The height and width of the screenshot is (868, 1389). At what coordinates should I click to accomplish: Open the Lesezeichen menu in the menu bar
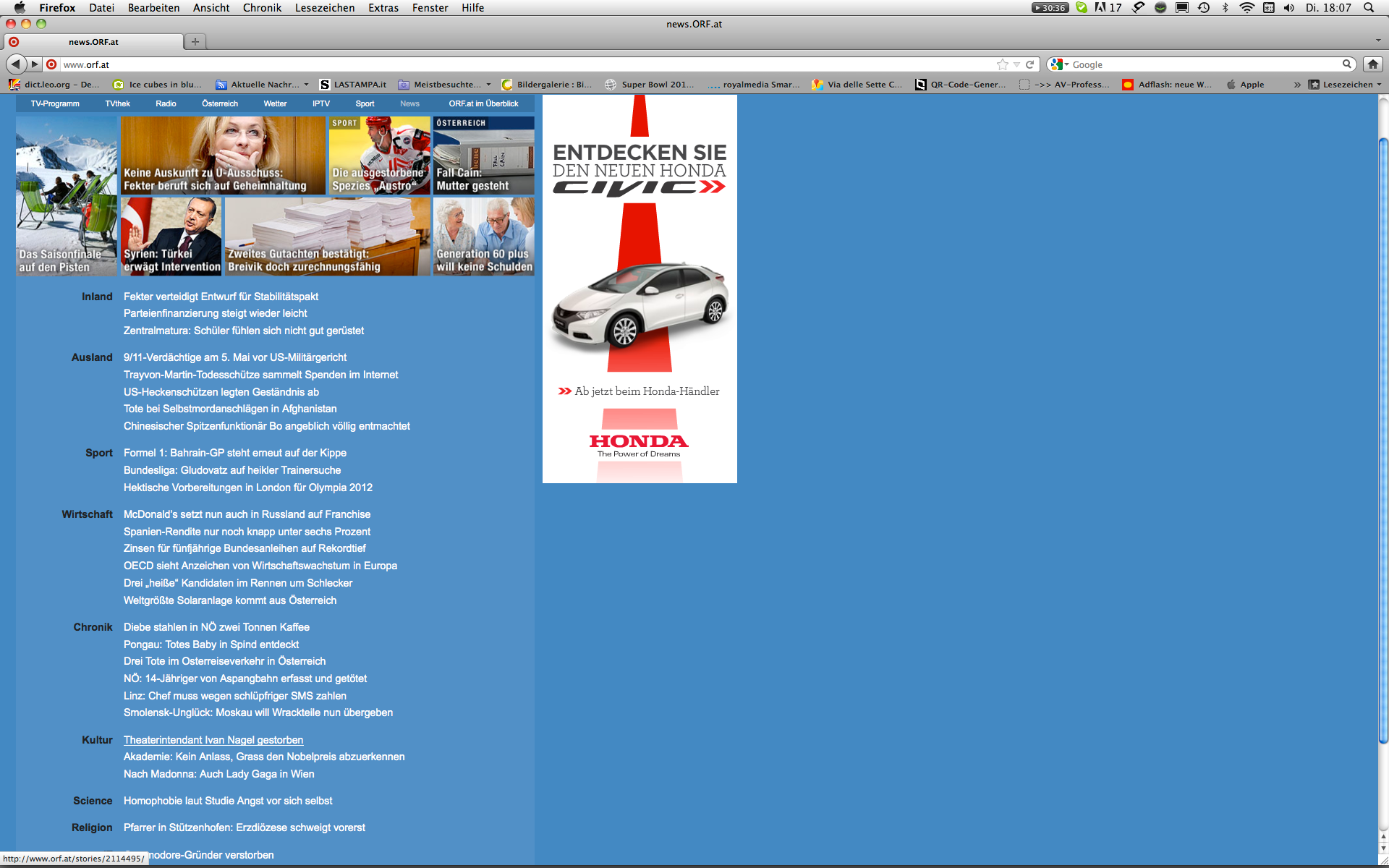[325, 7]
